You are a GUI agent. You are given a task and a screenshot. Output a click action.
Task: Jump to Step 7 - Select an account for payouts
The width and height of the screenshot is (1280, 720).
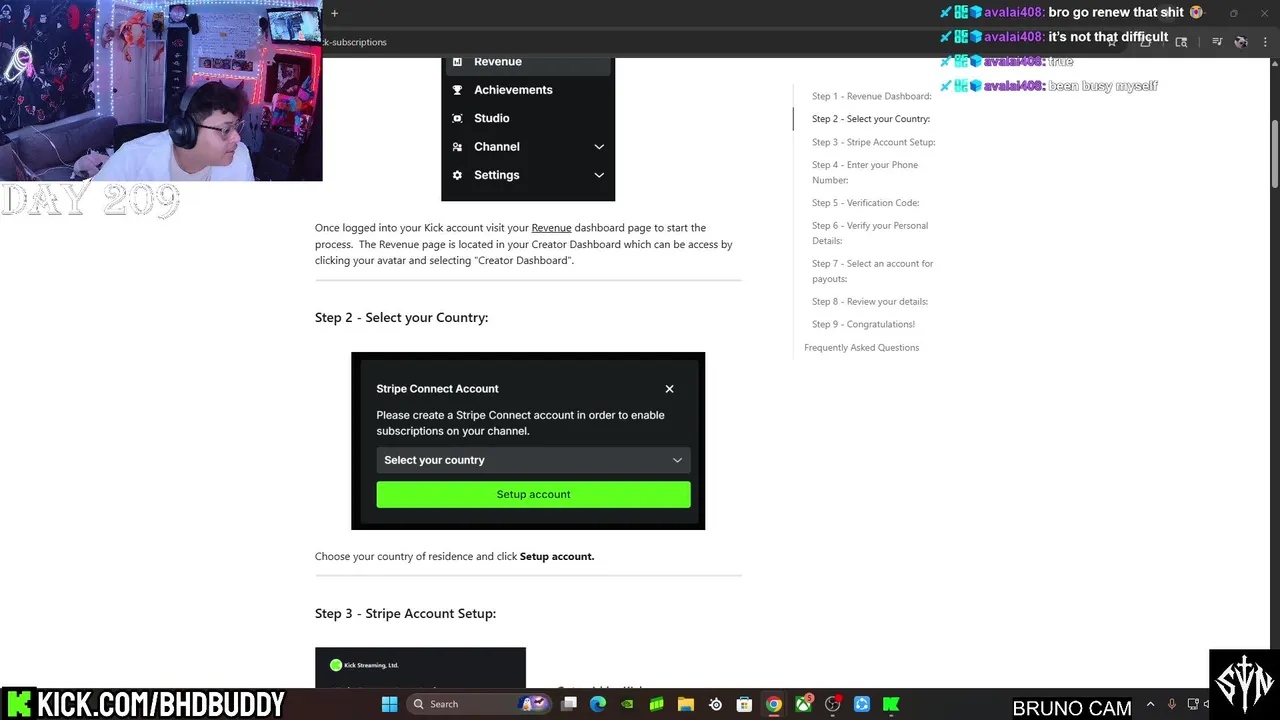(x=872, y=271)
